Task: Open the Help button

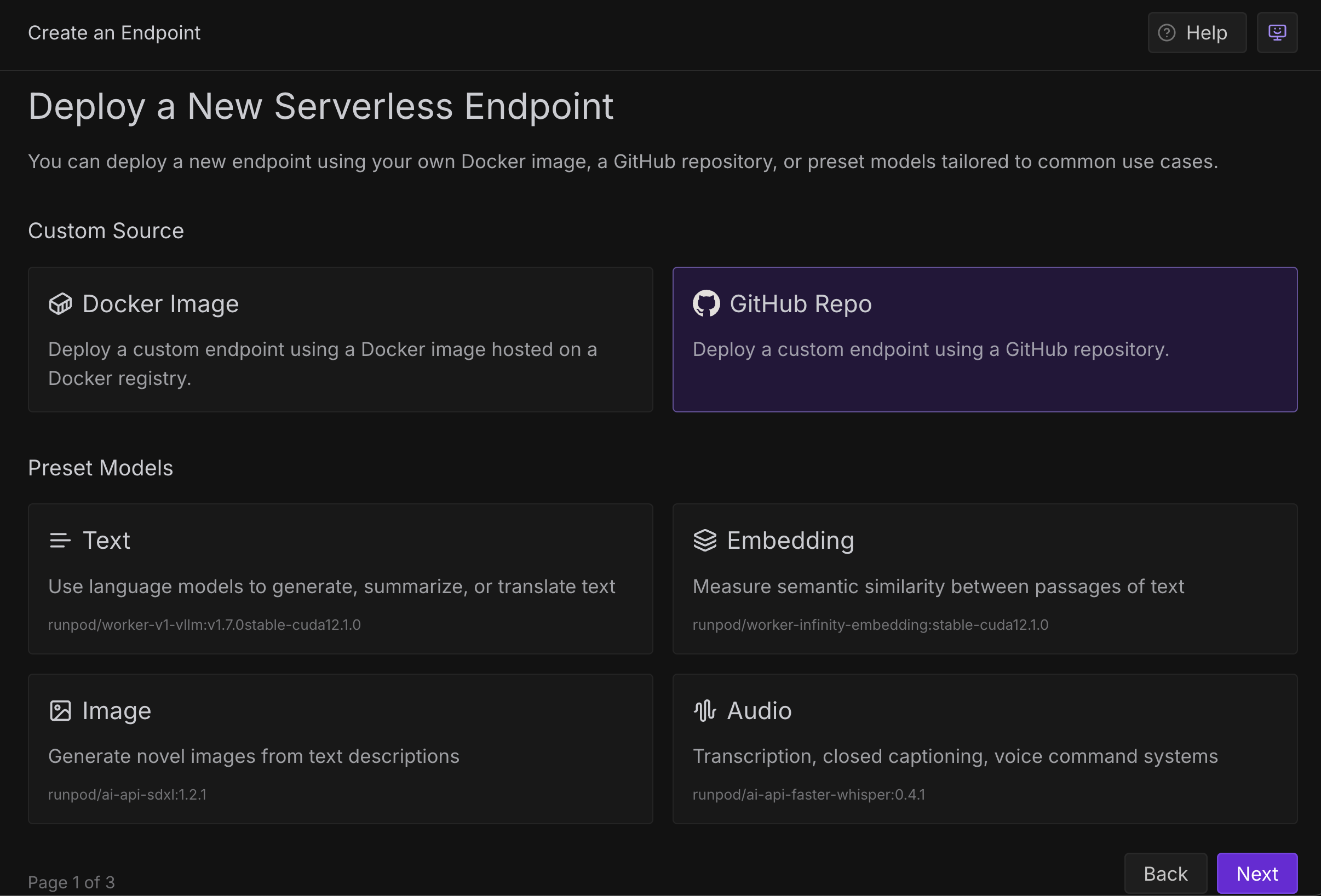Action: (1197, 33)
